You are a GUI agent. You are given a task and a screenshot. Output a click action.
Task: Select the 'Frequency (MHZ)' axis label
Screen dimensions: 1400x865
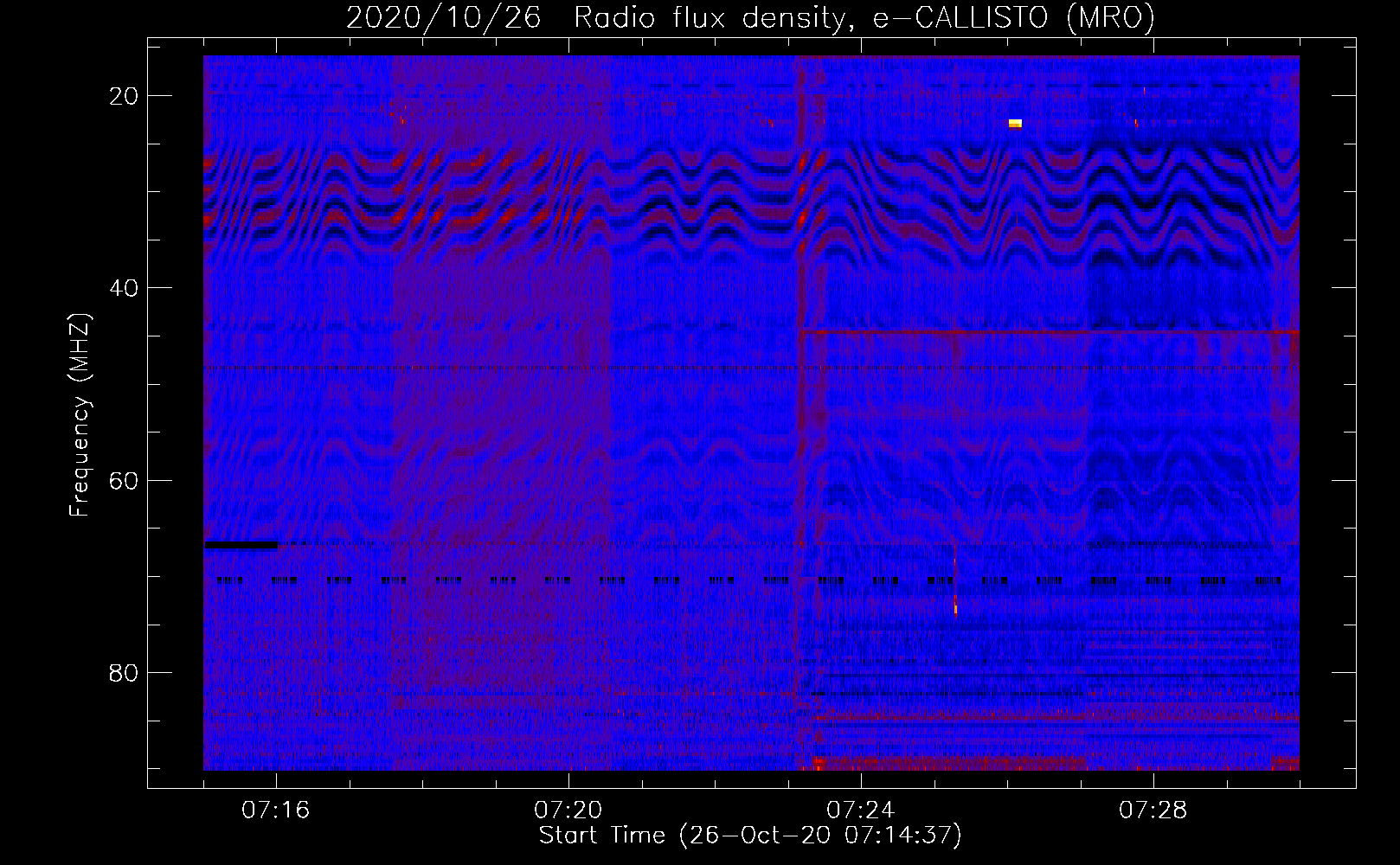(80, 415)
